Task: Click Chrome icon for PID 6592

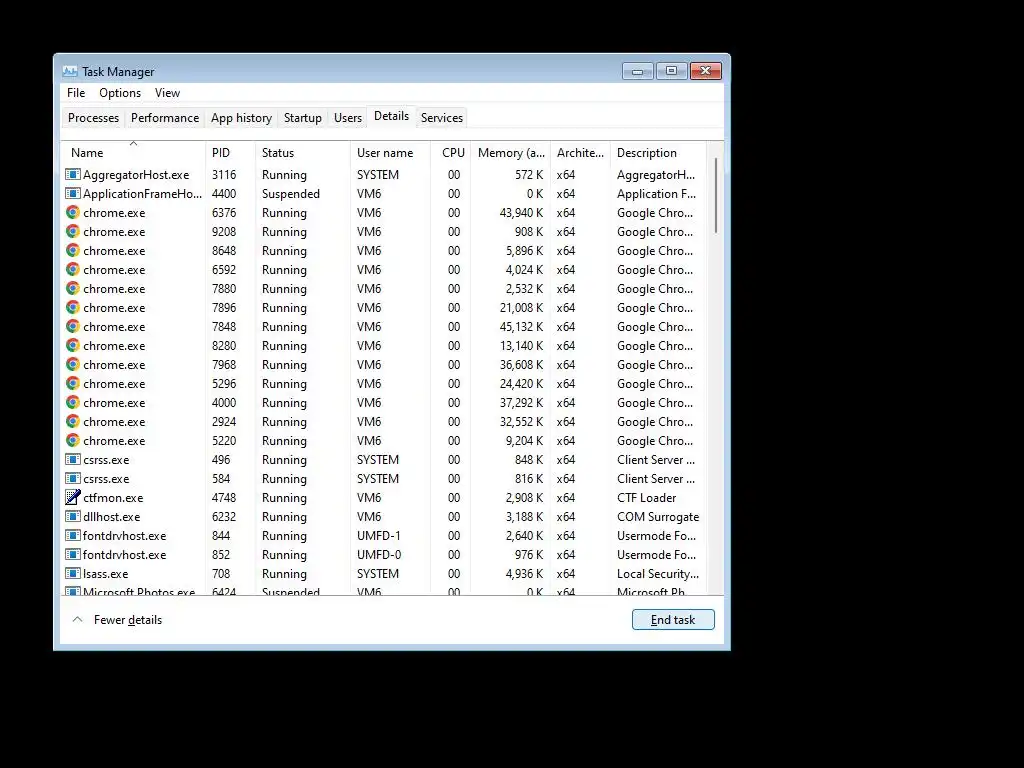Action: pos(72,269)
